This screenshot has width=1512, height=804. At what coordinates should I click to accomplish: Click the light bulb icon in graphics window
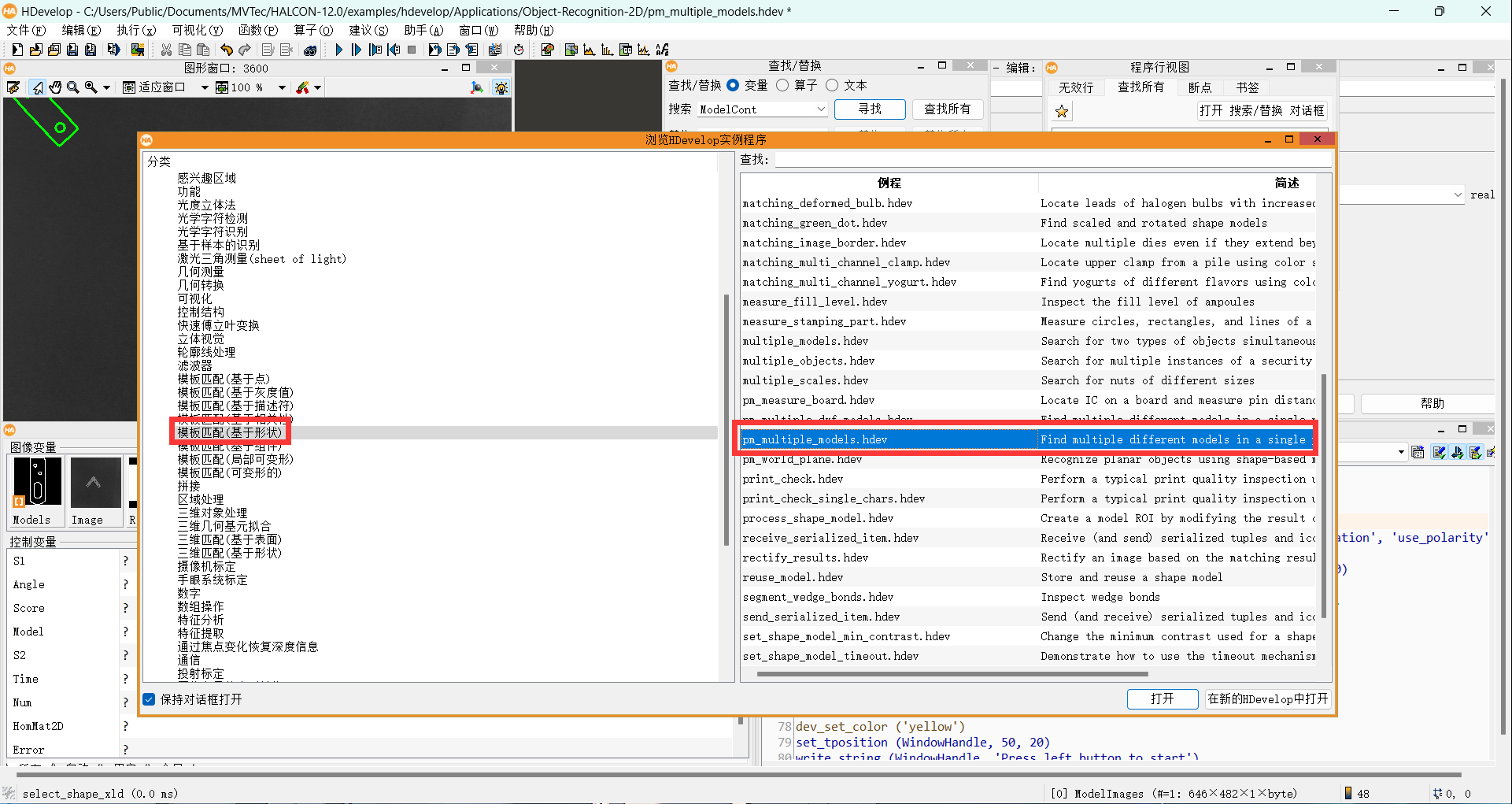coord(501,87)
